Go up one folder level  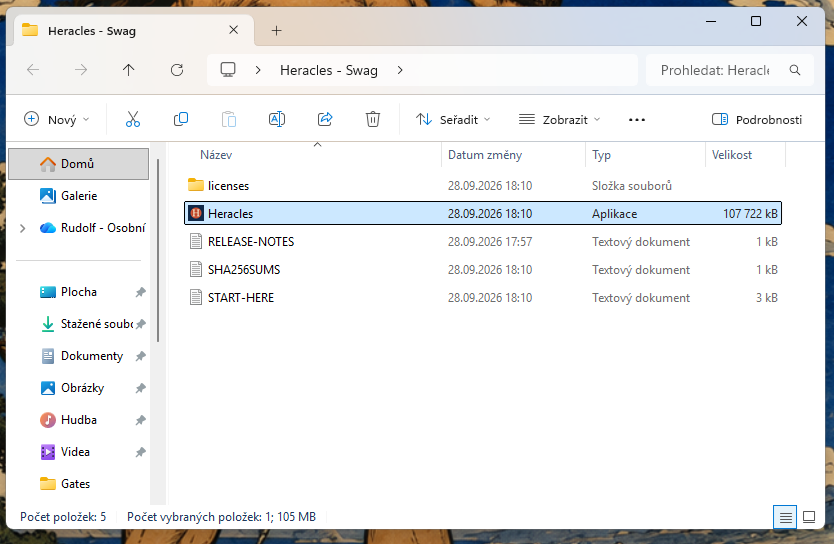[x=129, y=70]
